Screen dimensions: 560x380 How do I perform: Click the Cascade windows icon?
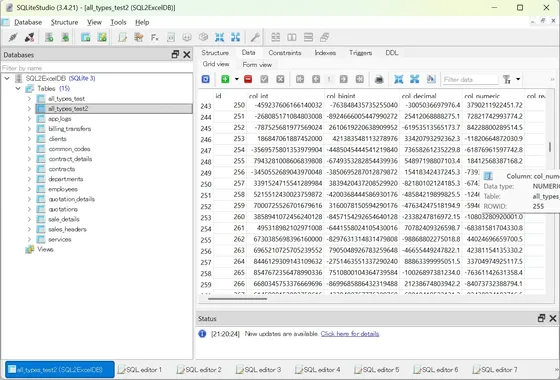click(325, 37)
